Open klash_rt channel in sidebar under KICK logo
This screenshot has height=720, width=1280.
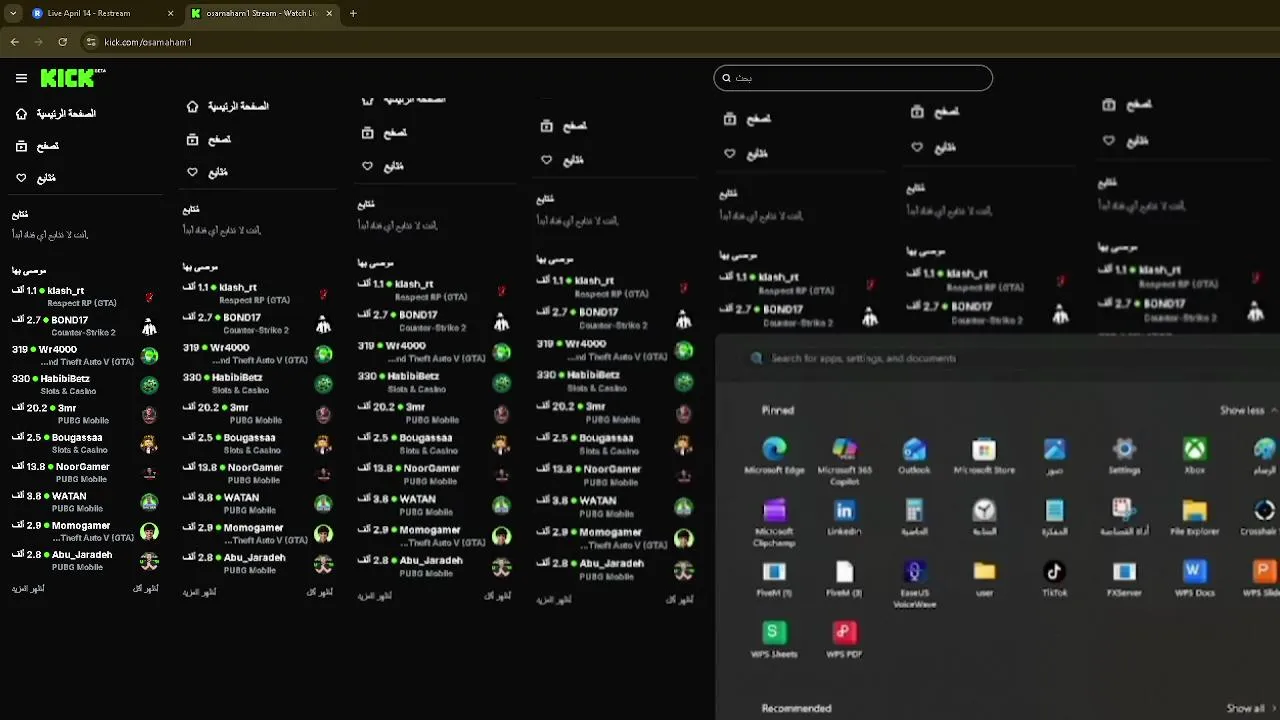pyautogui.click(x=85, y=296)
